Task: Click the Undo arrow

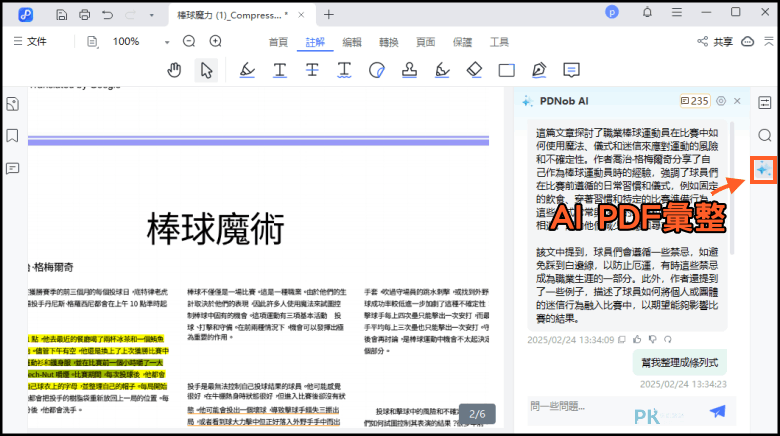Action: [107, 15]
